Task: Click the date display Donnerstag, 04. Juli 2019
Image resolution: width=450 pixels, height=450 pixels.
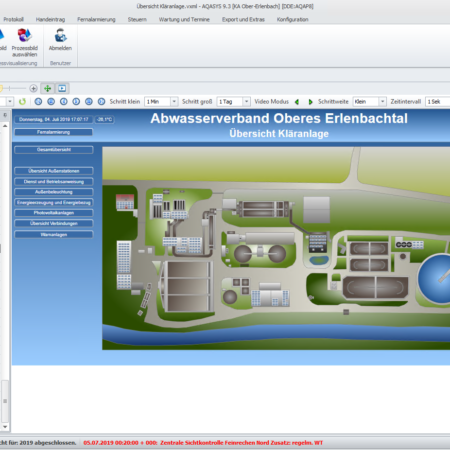Action: coord(53,119)
